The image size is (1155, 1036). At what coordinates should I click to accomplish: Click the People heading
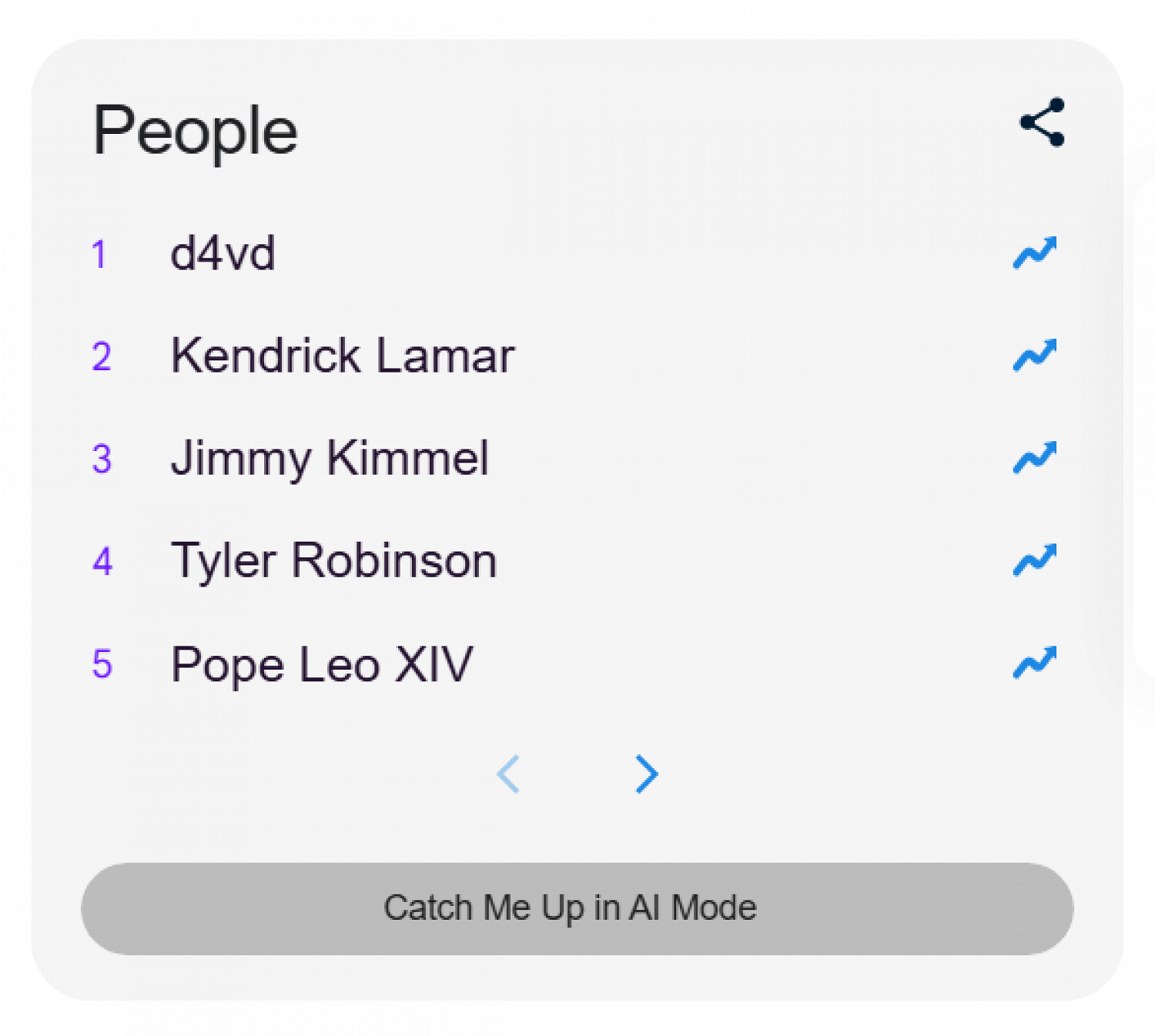195,132
